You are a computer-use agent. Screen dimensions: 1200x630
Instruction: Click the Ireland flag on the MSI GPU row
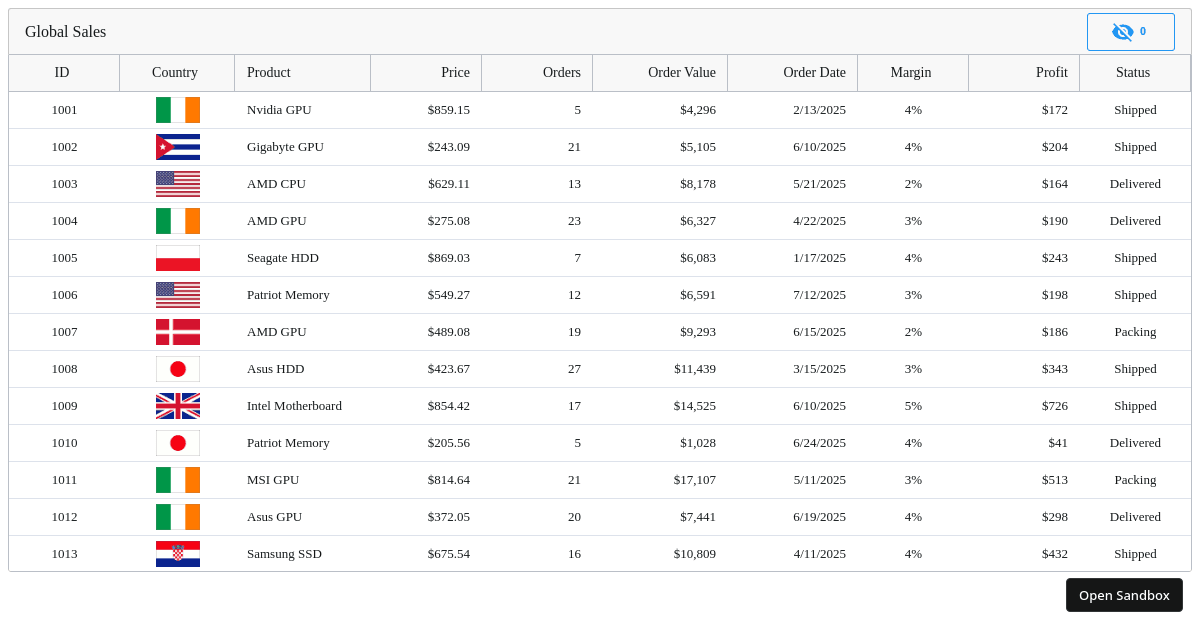click(177, 480)
